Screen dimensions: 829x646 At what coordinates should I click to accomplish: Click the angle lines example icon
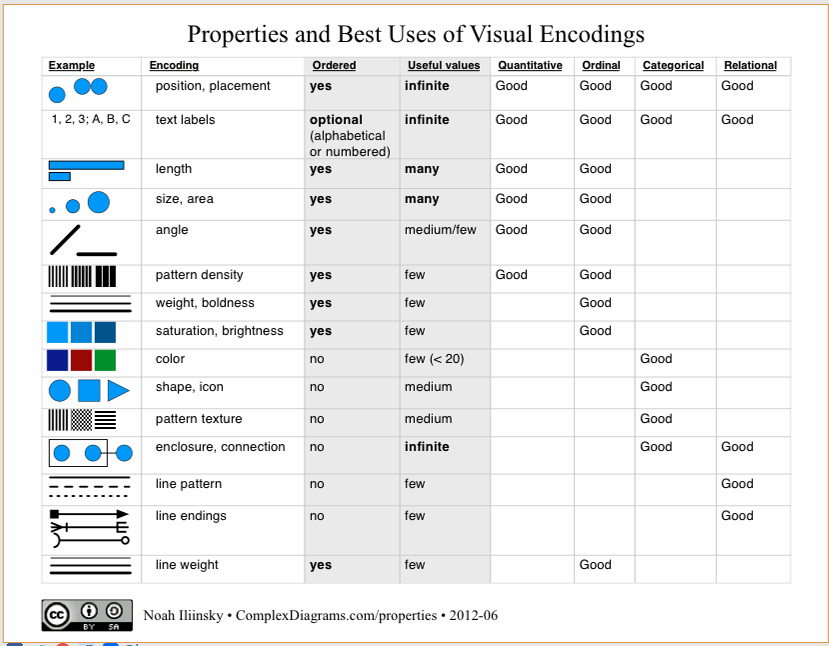(x=83, y=241)
